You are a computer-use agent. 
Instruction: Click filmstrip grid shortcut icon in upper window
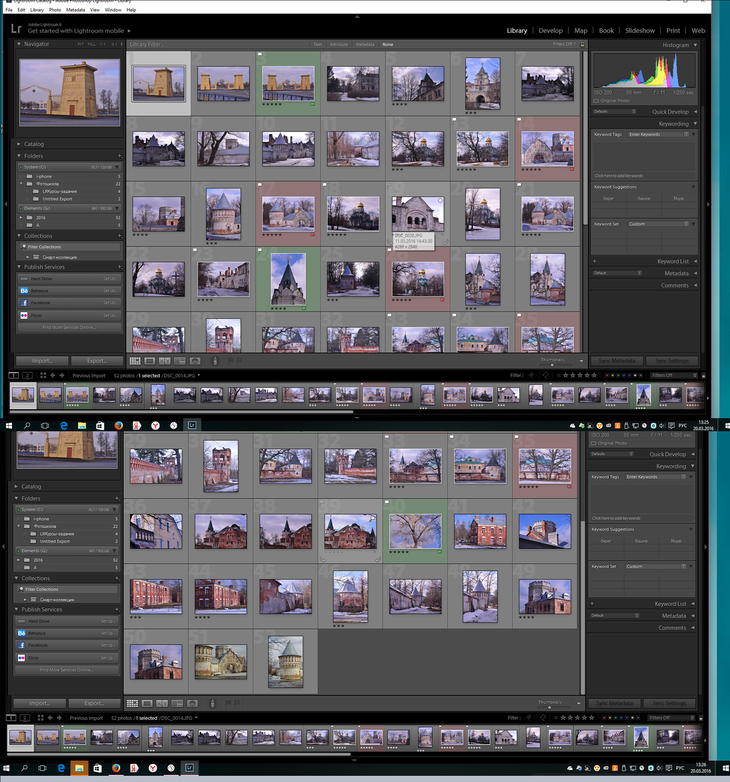tap(43, 375)
